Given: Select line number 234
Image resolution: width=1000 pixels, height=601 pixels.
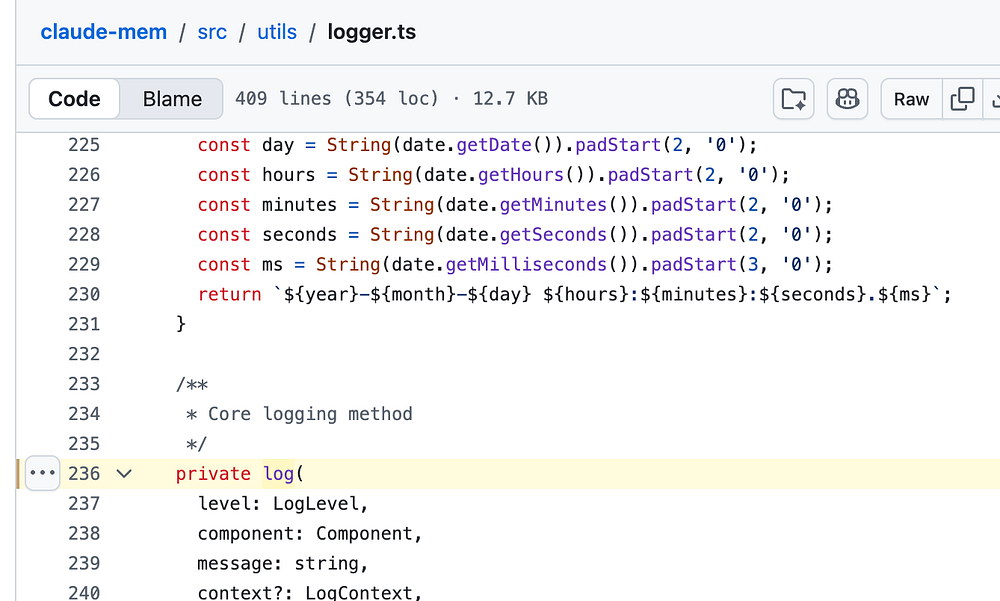Looking at the screenshot, I should coord(84,414).
